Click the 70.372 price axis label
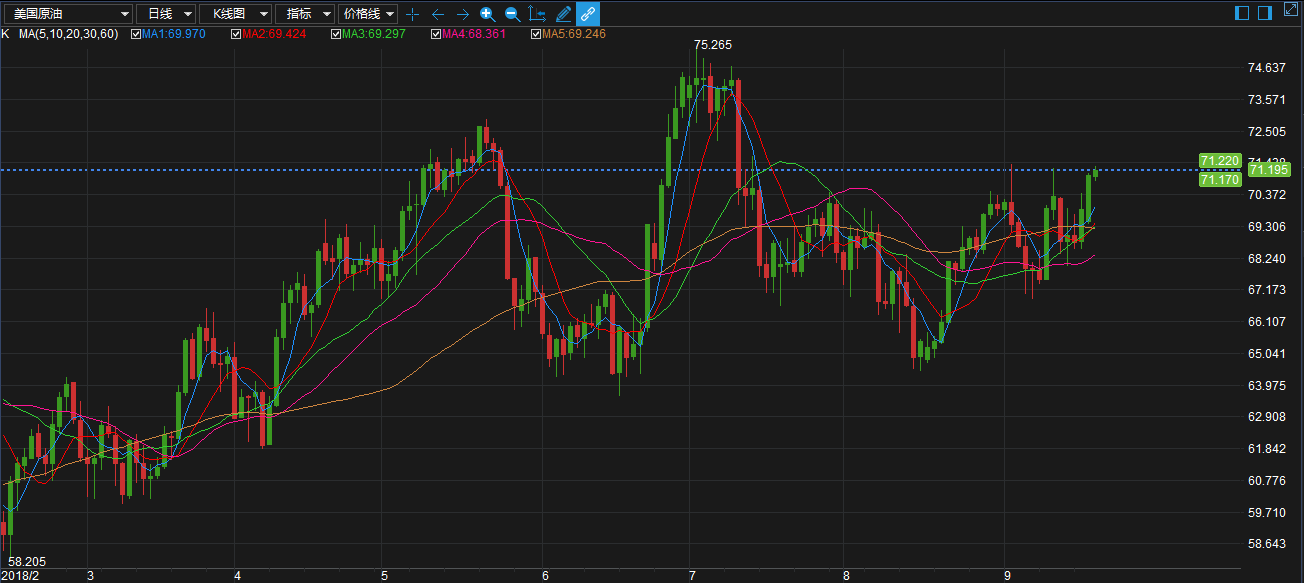The width and height of the screenshot is (1304, 583). point(1267,195)
